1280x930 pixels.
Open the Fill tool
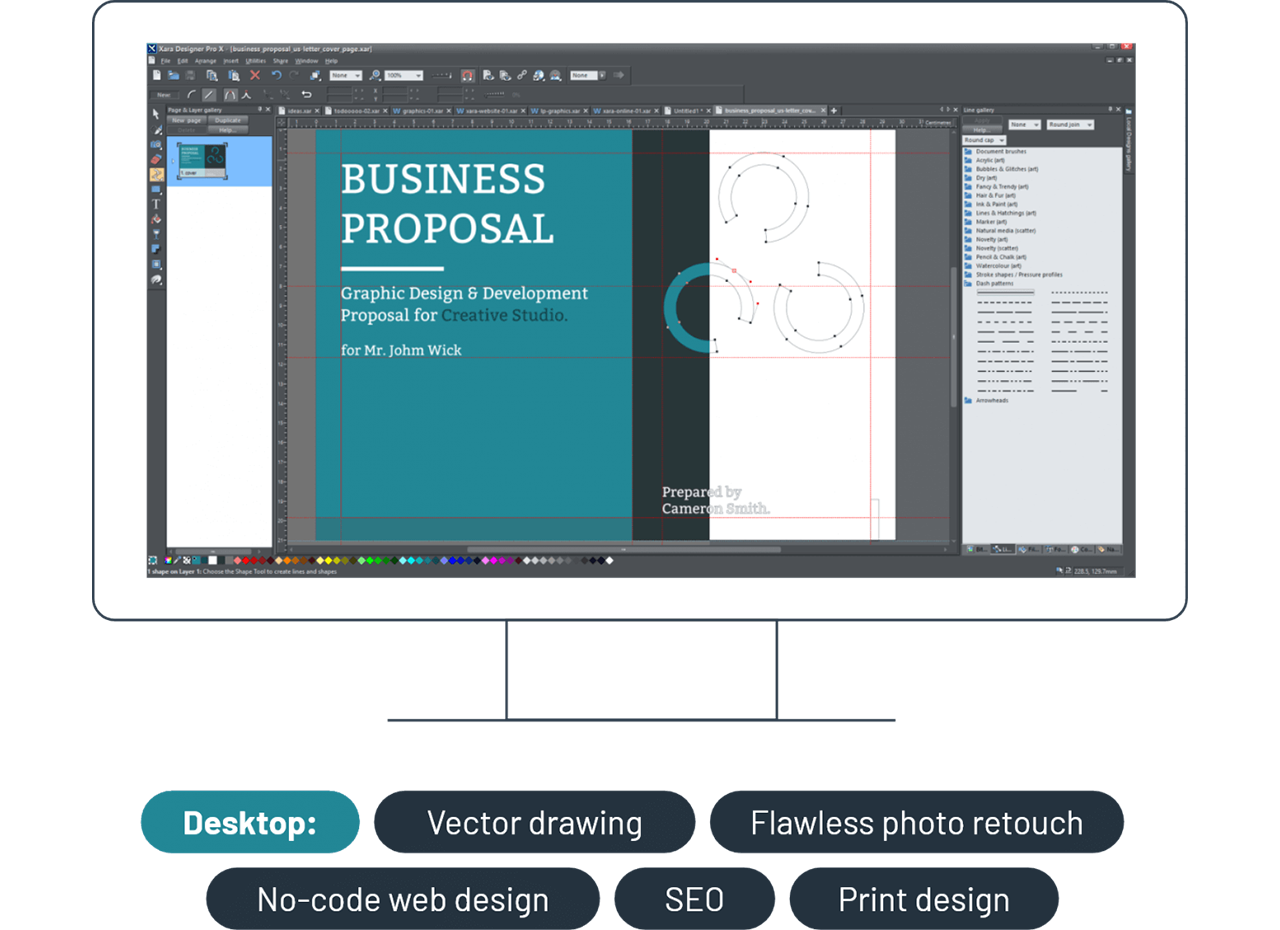click(x=156, y=219)
